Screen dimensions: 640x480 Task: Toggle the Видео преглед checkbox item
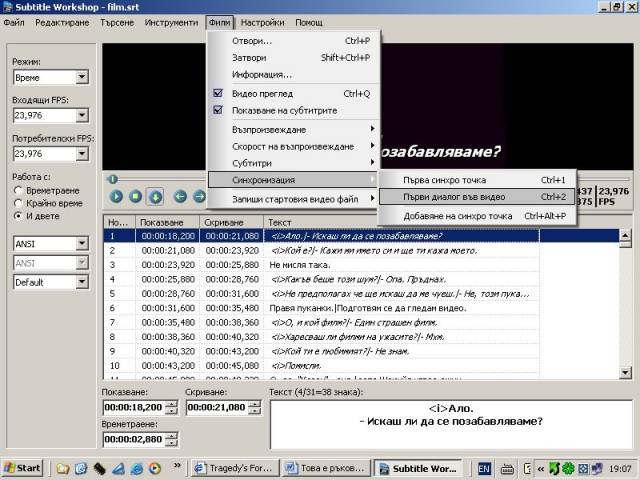[x=293, y=93]
